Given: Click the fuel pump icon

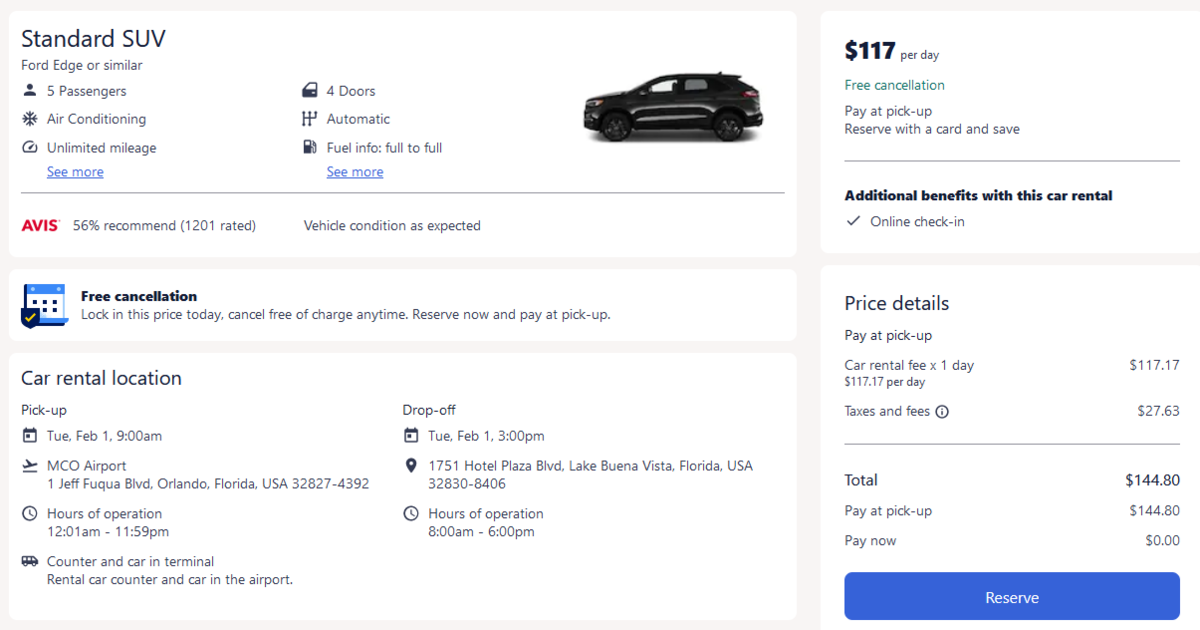Looking at the screenshot, I should [310, 148].
